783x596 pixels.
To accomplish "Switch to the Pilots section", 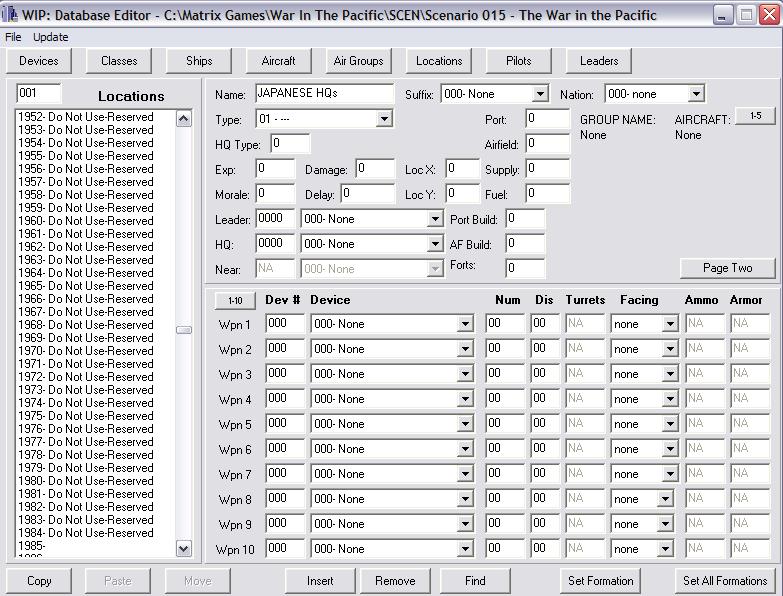I will click(518, 61).
